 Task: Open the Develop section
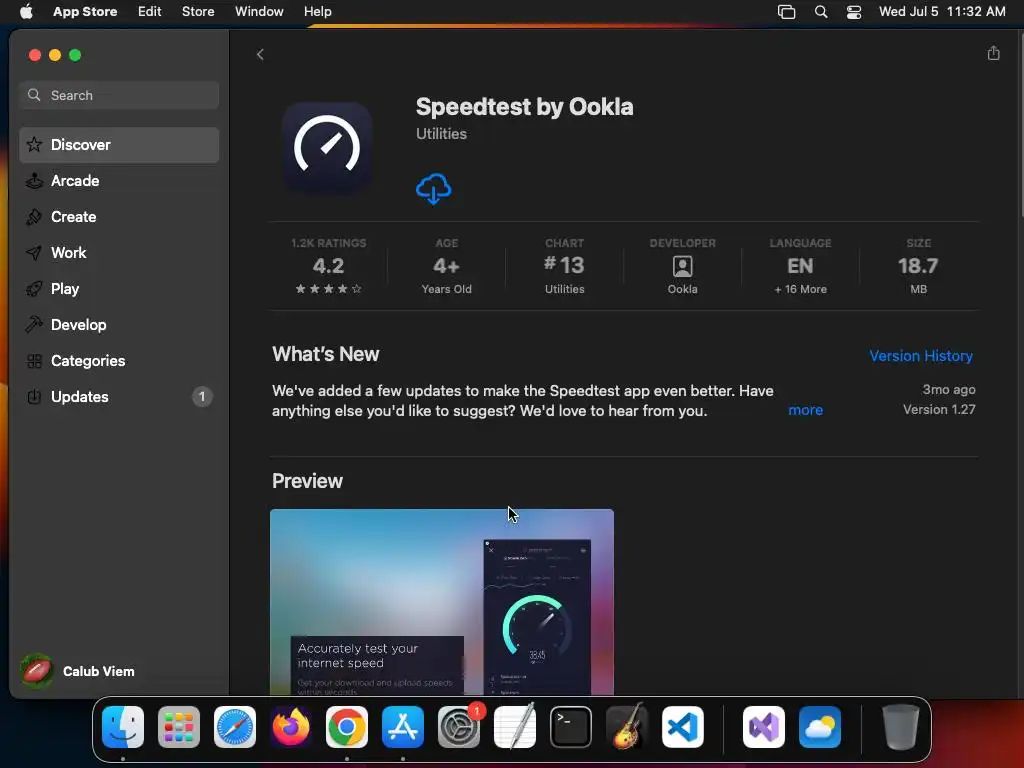tap(119, 325)
